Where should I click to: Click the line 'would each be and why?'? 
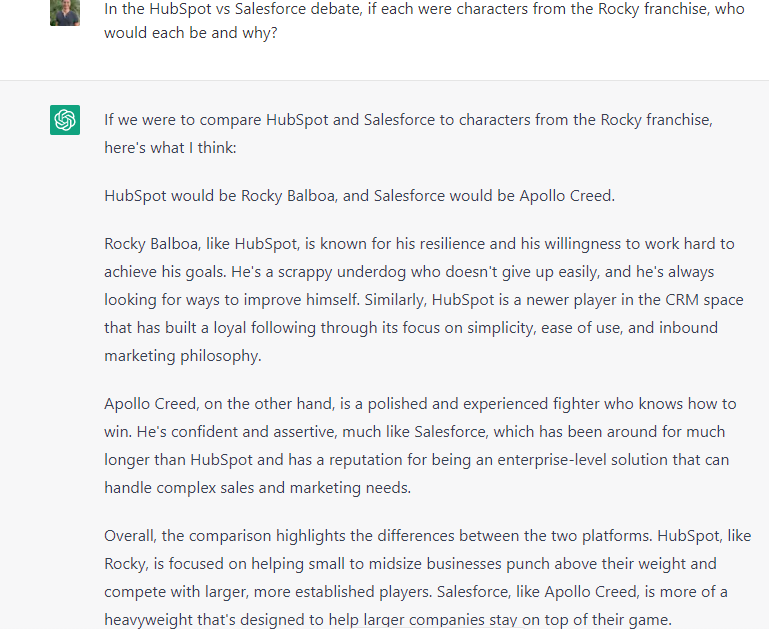pyautogui.click(x=191, y=33)
